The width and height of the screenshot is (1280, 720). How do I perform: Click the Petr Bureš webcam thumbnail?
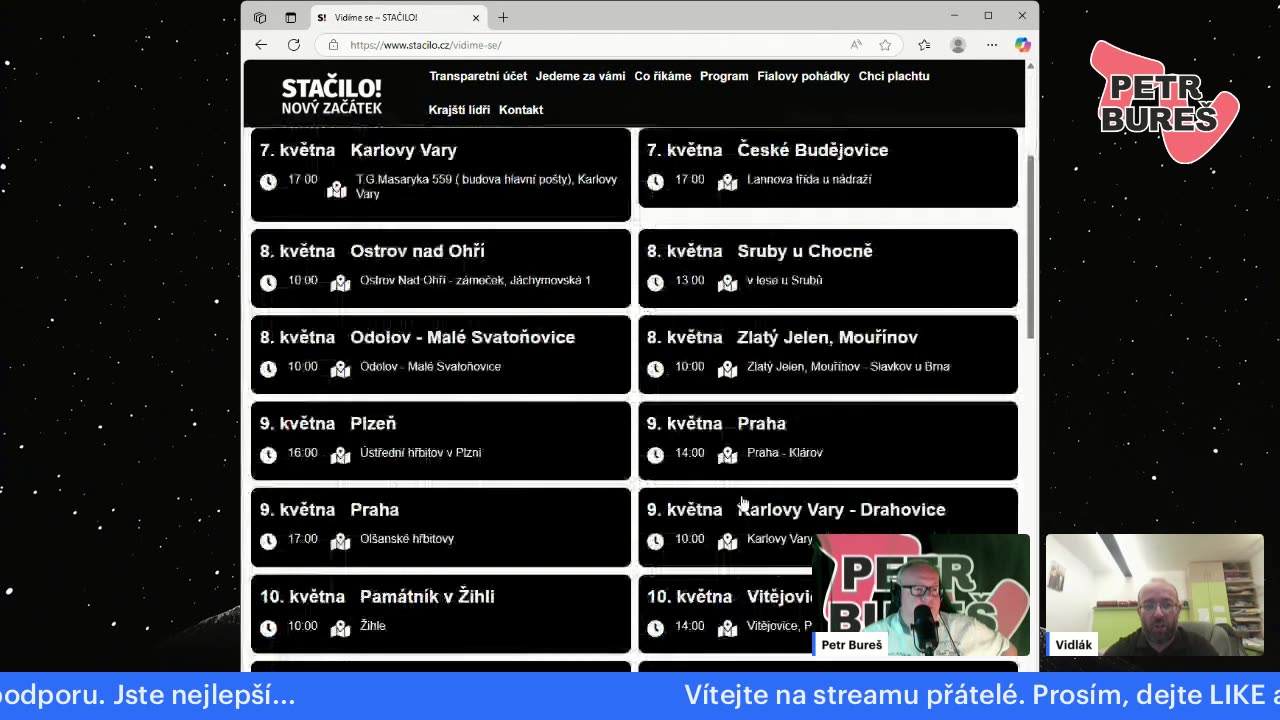[921, 595]
